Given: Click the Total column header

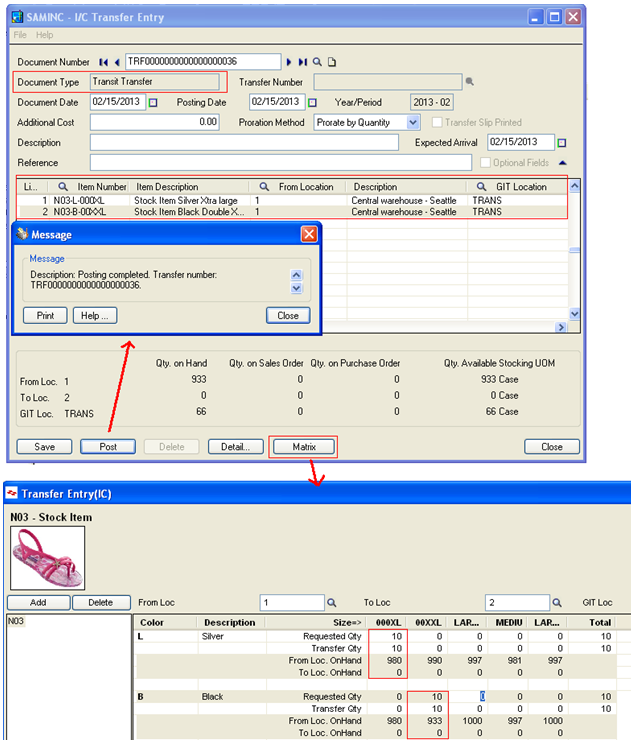Looking at the screenshot, I should (x=592, y=622).
